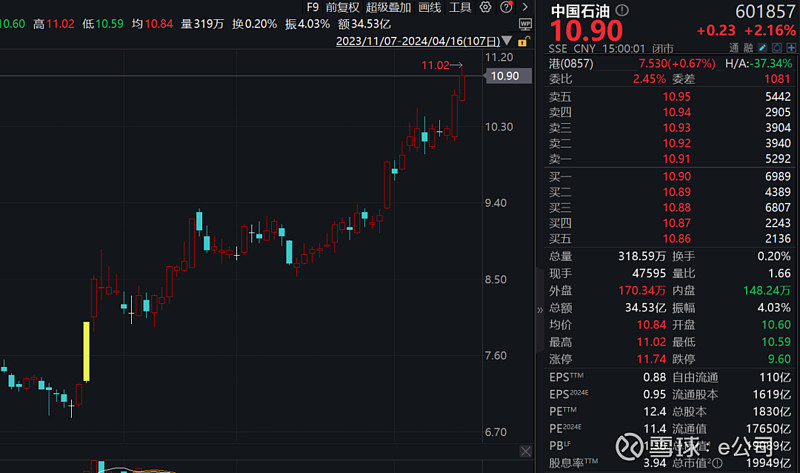Click the 委差 value 1081
This screenshot has width=800, height=473.
(778, 79)
